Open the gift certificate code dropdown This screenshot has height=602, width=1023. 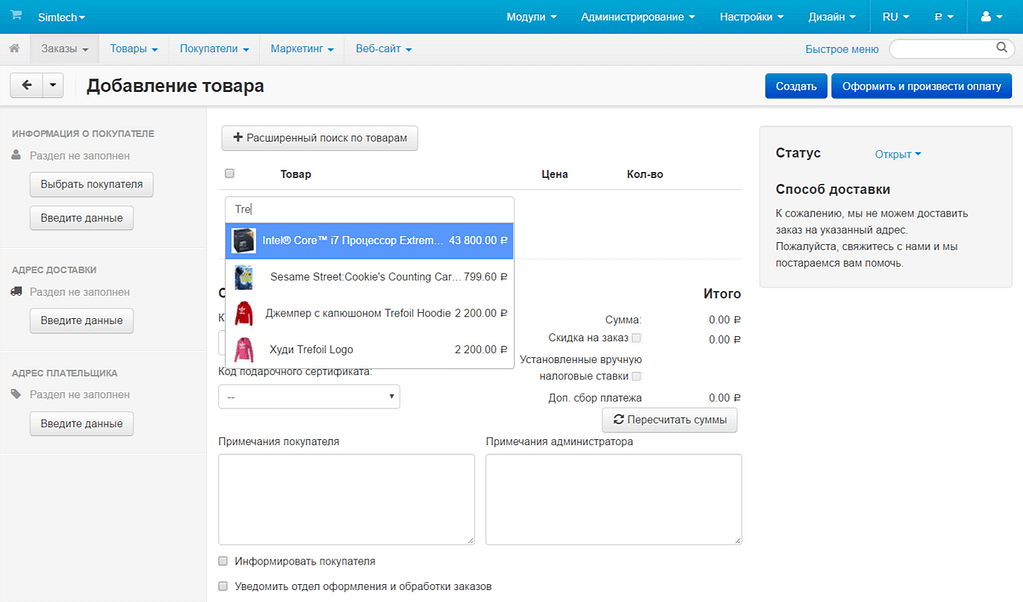pyautogui.click(x=309, y=397)
